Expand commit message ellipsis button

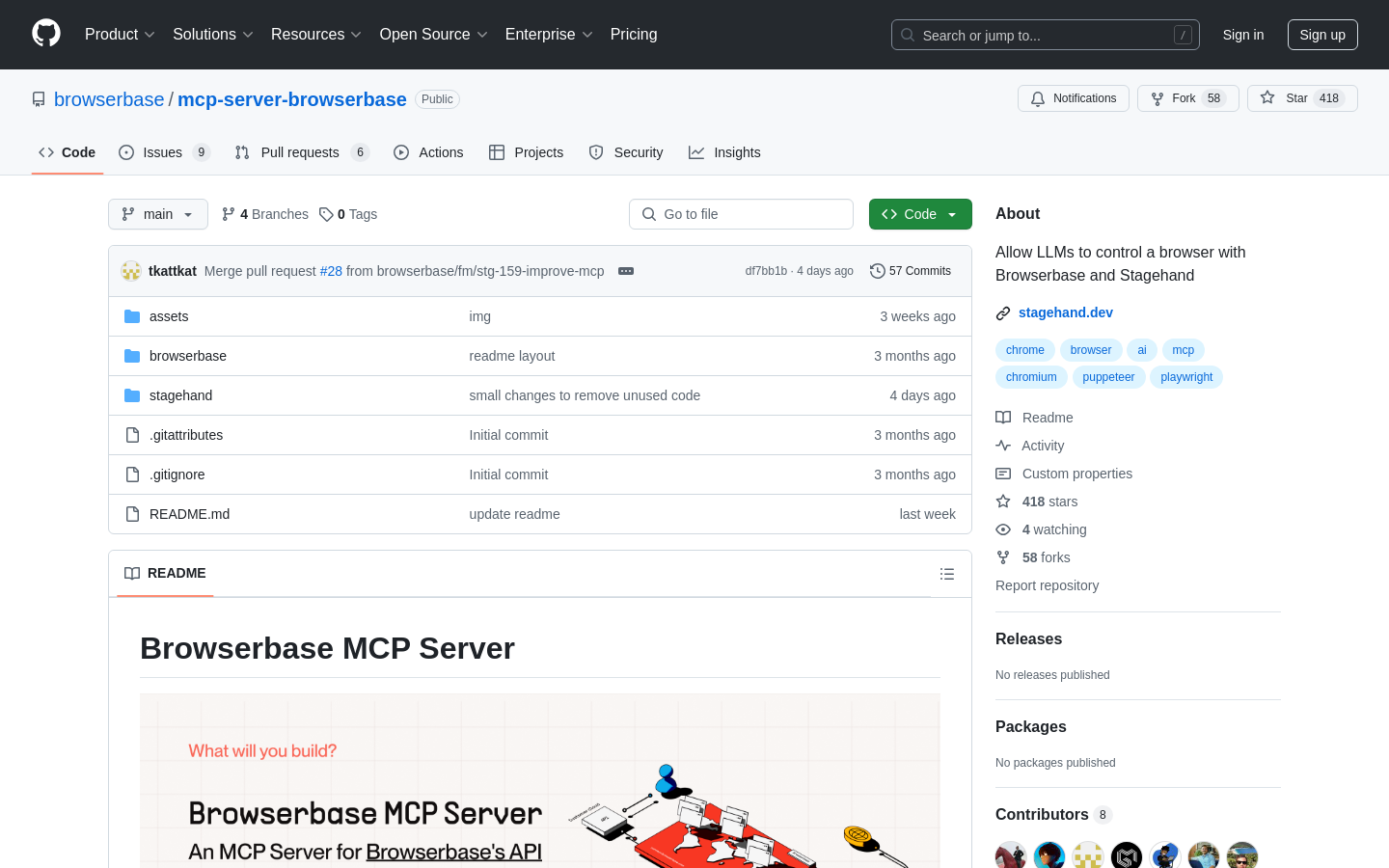coord(626,271)
